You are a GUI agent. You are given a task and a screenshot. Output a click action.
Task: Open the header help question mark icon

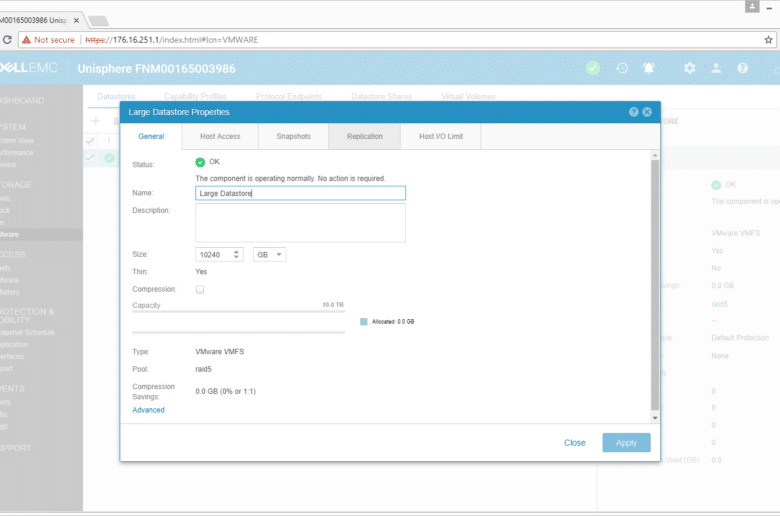[742, 68]
